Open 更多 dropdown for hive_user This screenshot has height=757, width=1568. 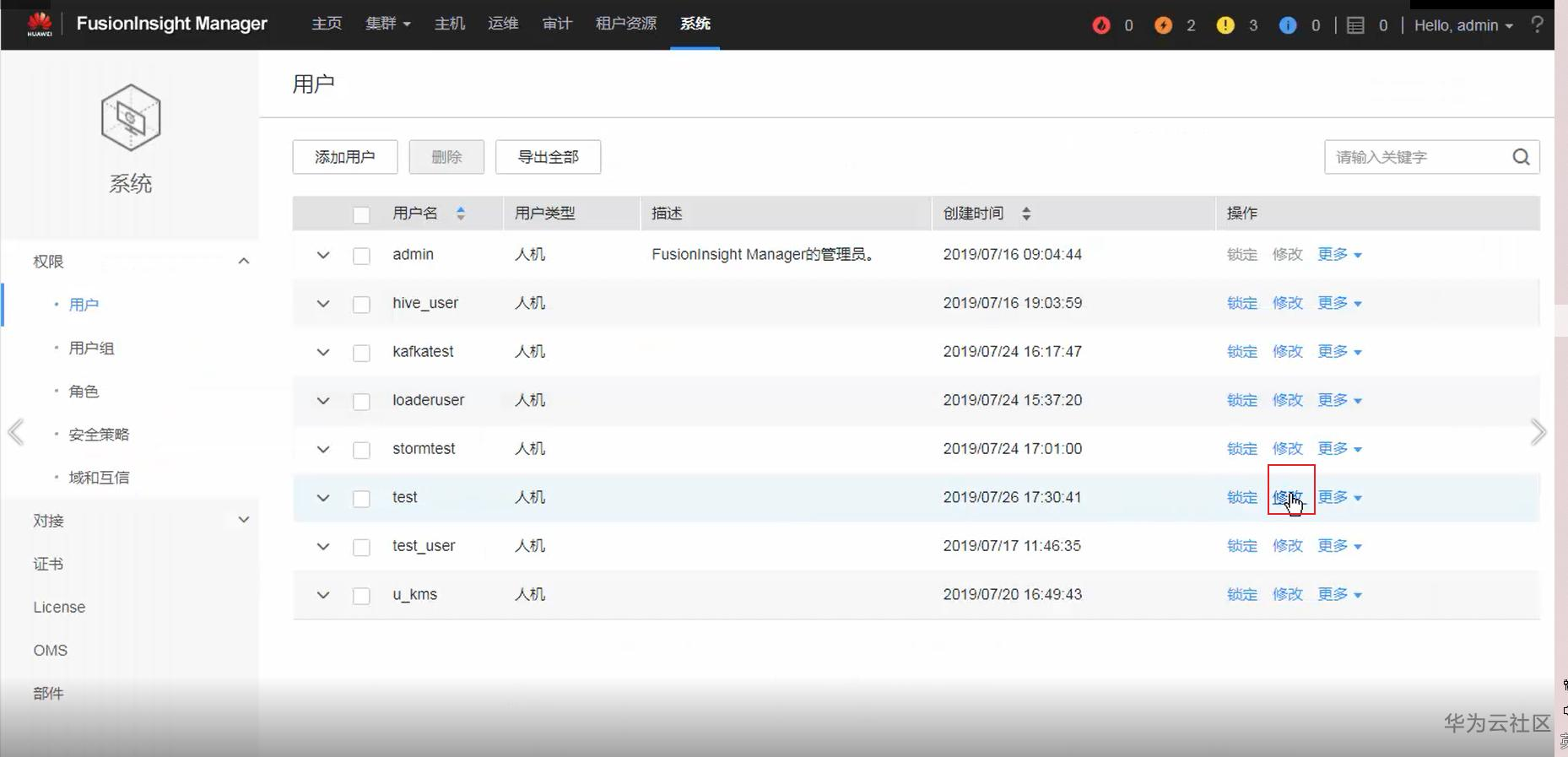tap(1340, 303)
